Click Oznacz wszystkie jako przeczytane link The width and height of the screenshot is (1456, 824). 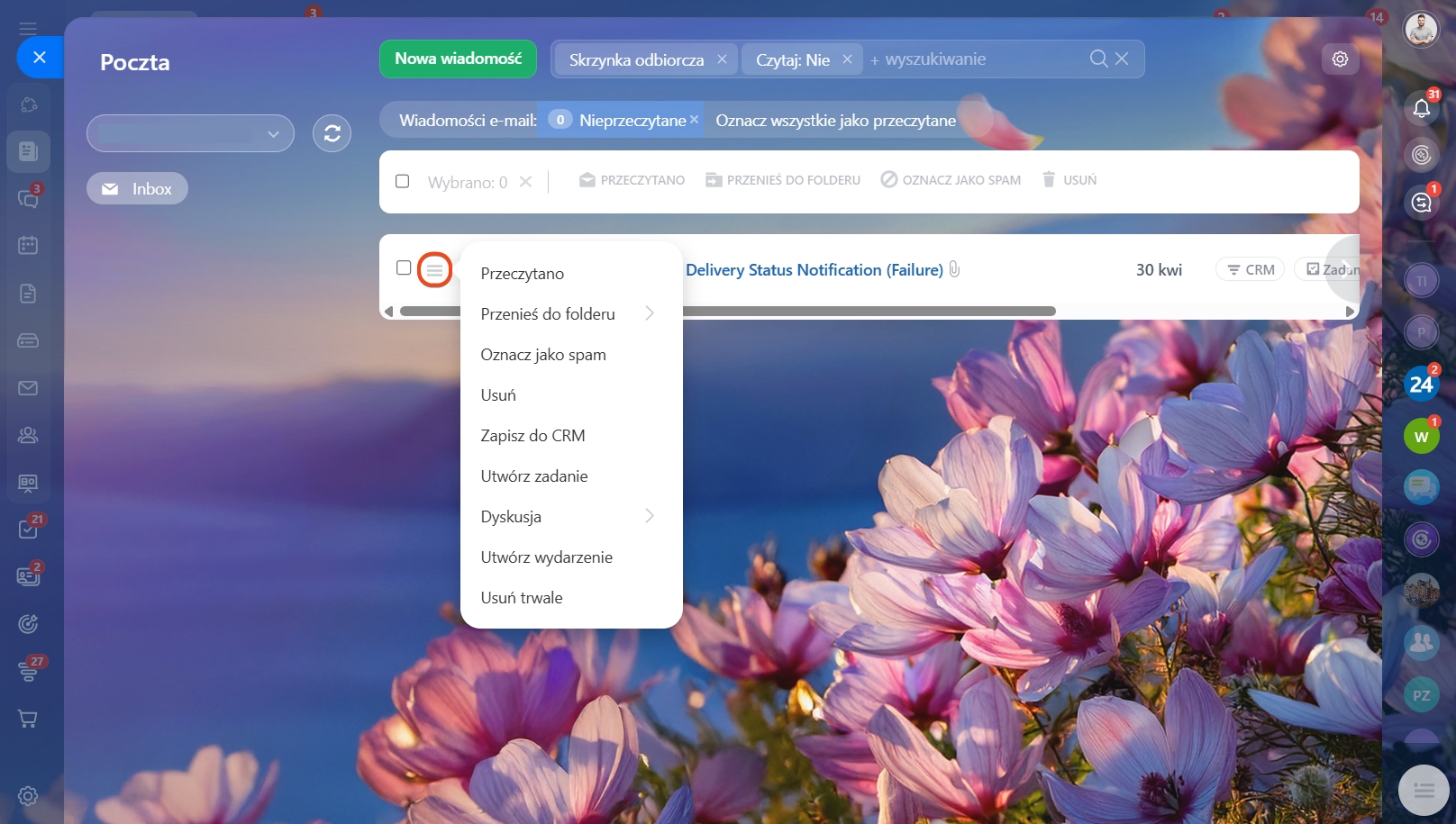[x=835, y=120]
